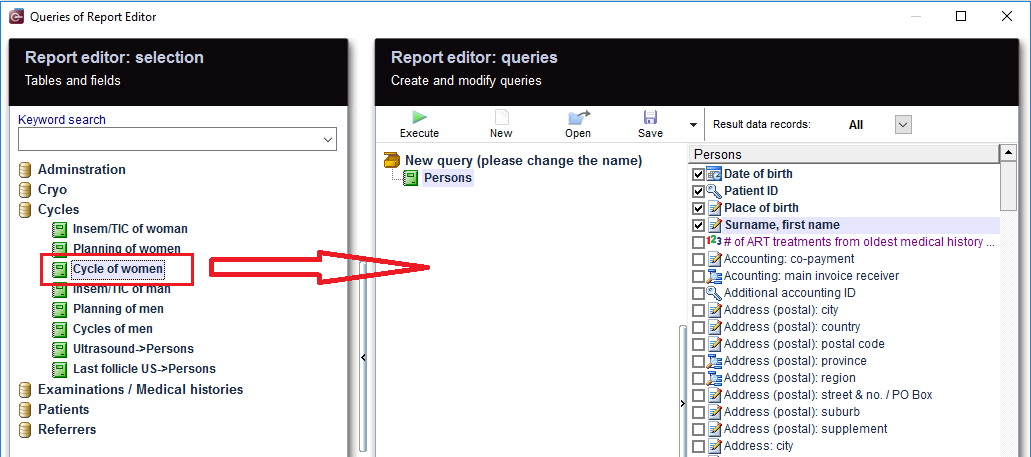Click the Address (postal): postal code text
The image size is (1031, 457).
pyautogui.click(x=804, y=344)
